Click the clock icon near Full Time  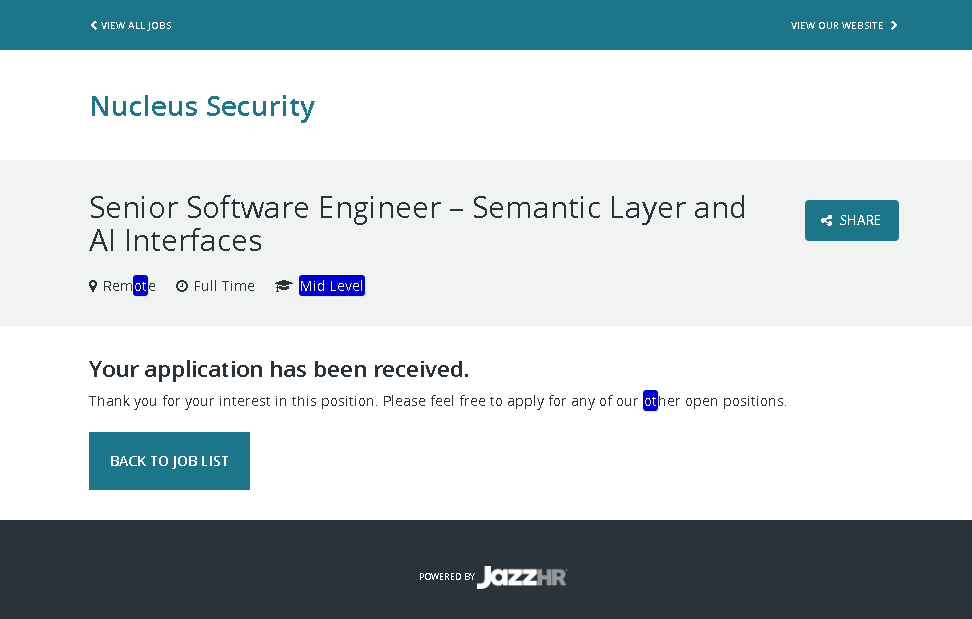coord(182,286)
